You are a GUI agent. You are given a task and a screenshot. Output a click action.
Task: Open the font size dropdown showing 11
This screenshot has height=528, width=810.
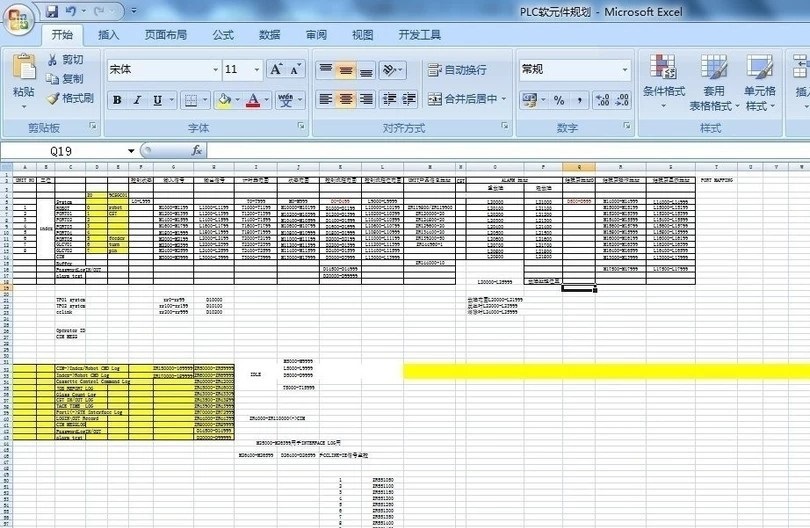coord(257,69)
